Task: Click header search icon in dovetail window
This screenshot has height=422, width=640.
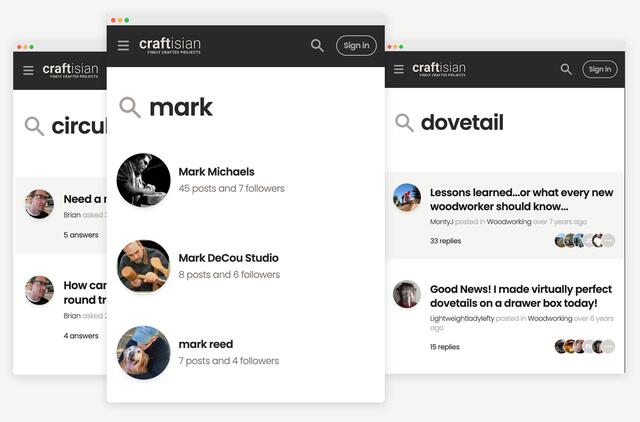Action: point(566,69)
